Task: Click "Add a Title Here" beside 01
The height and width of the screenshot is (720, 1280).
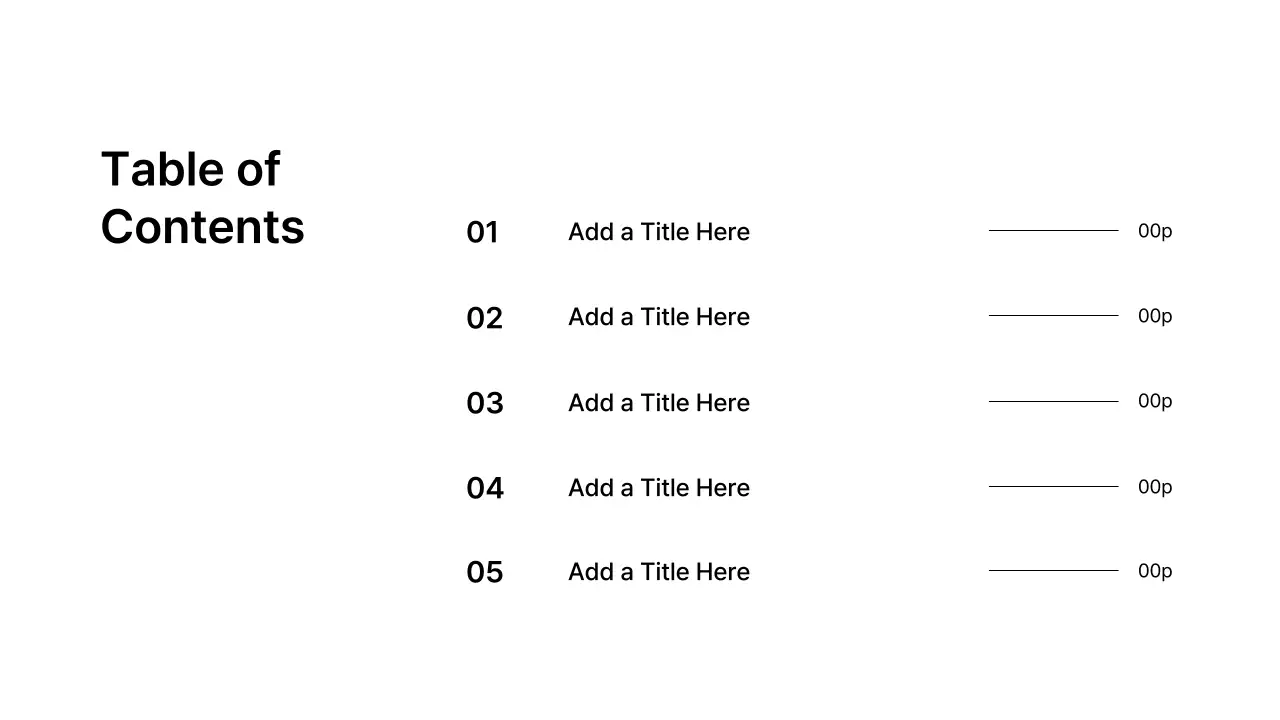Action: pos(658,232)
